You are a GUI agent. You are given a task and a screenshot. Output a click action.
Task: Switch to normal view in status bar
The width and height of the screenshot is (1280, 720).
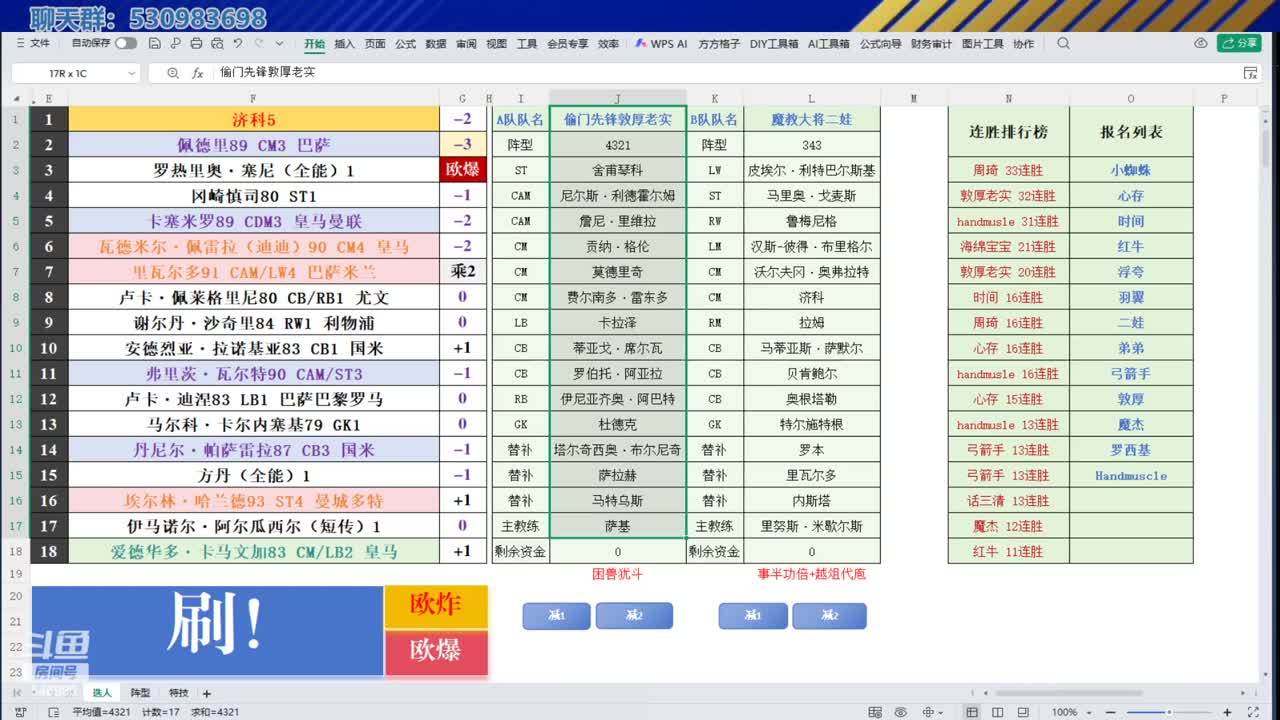point(971,712)
